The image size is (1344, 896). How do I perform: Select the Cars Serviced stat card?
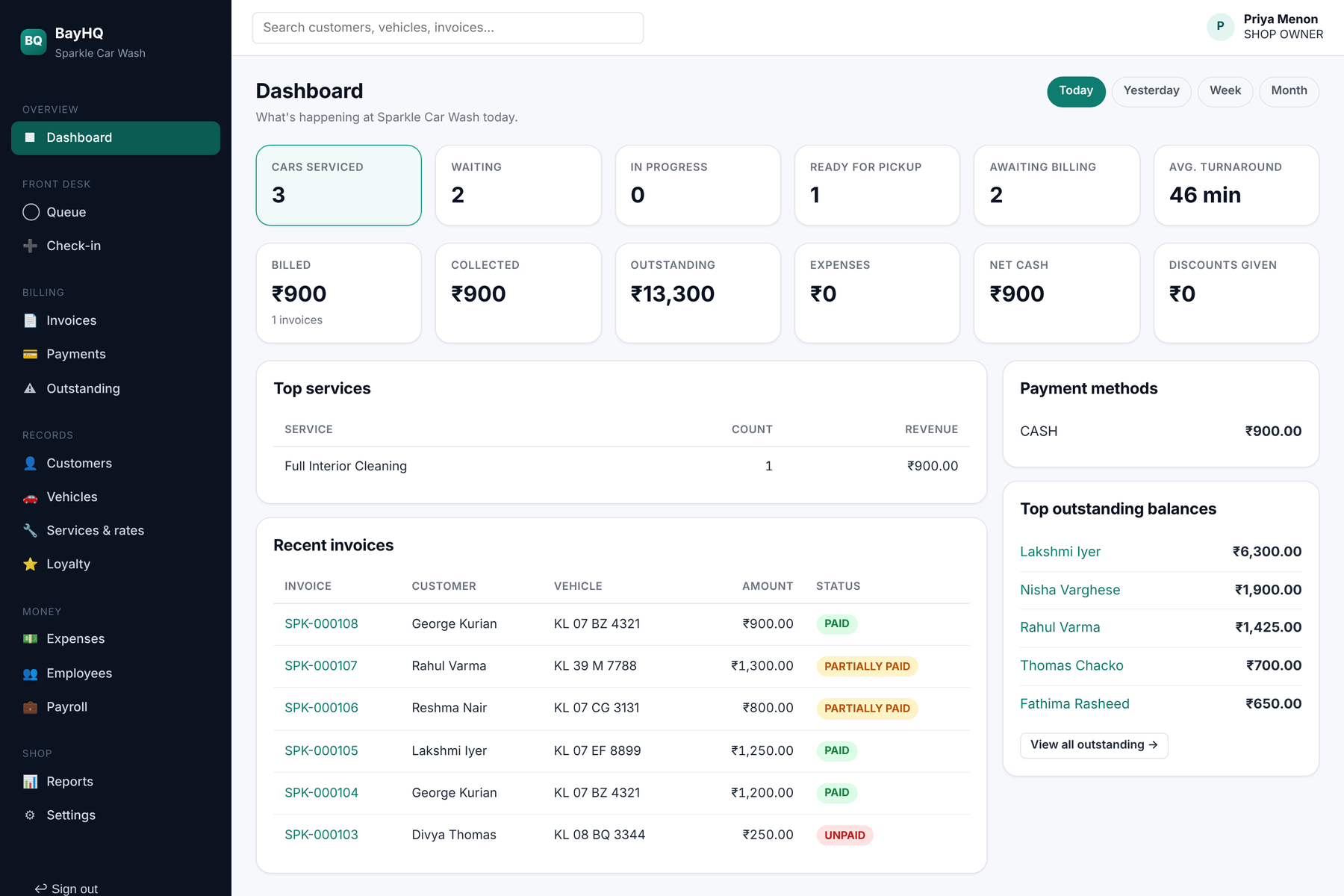[339, 185]
